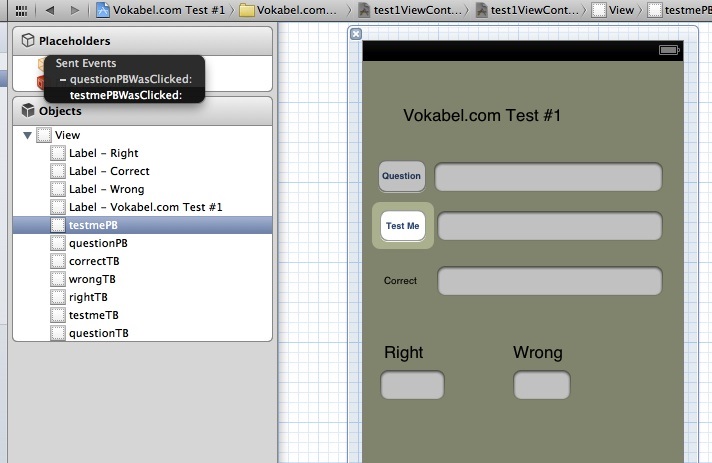The width and height of the screenshot is (712, 463).
Task: Click the Placeholders cube icon
Action: pyautogui.click(x=28, y=40)
